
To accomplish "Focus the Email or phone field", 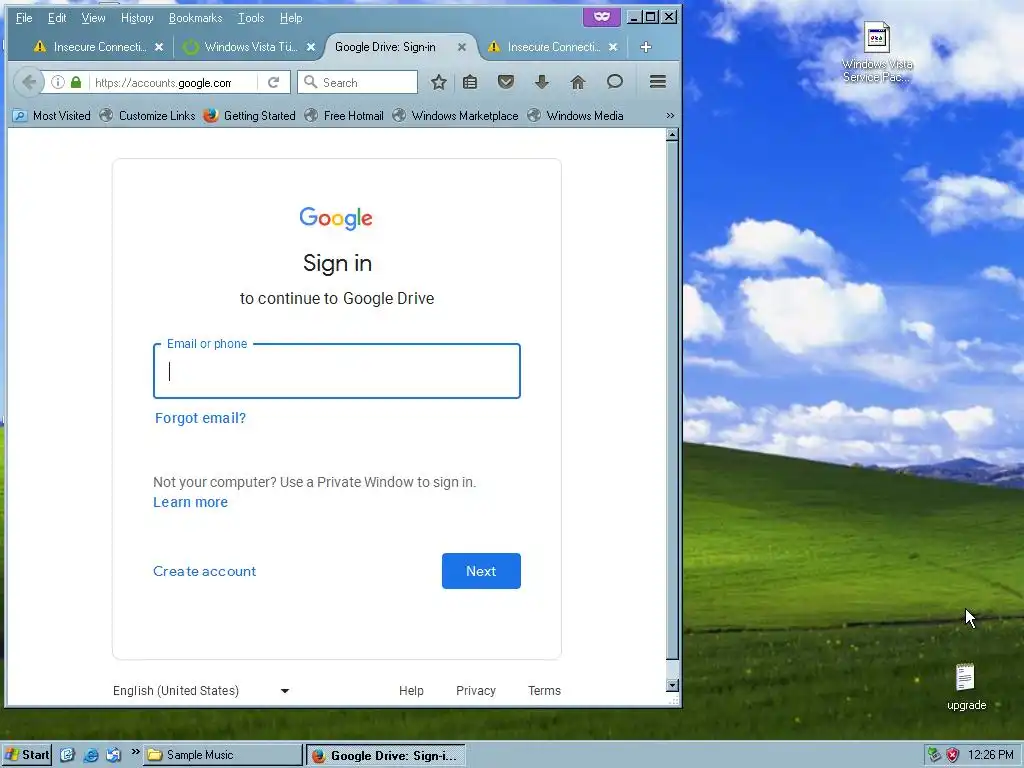I will point(337,371).
